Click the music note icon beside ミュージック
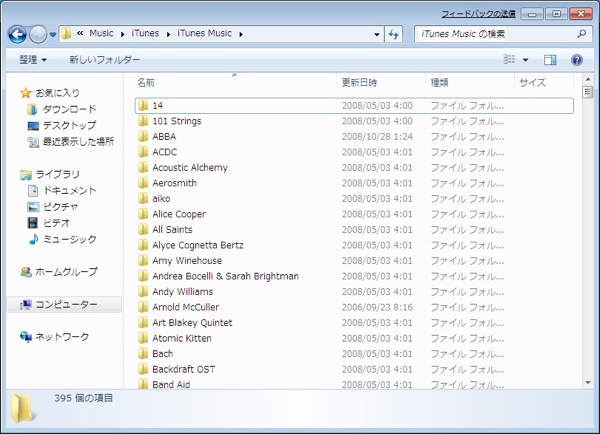Image resolution: width=600 pixels, height=434 pixels. point(34,239)
